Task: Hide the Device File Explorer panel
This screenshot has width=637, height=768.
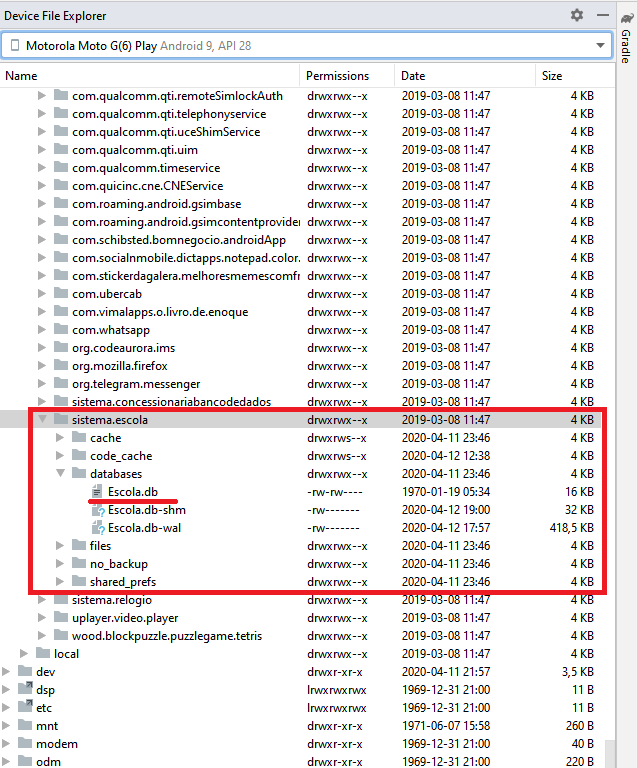Action: click(603, 16)
